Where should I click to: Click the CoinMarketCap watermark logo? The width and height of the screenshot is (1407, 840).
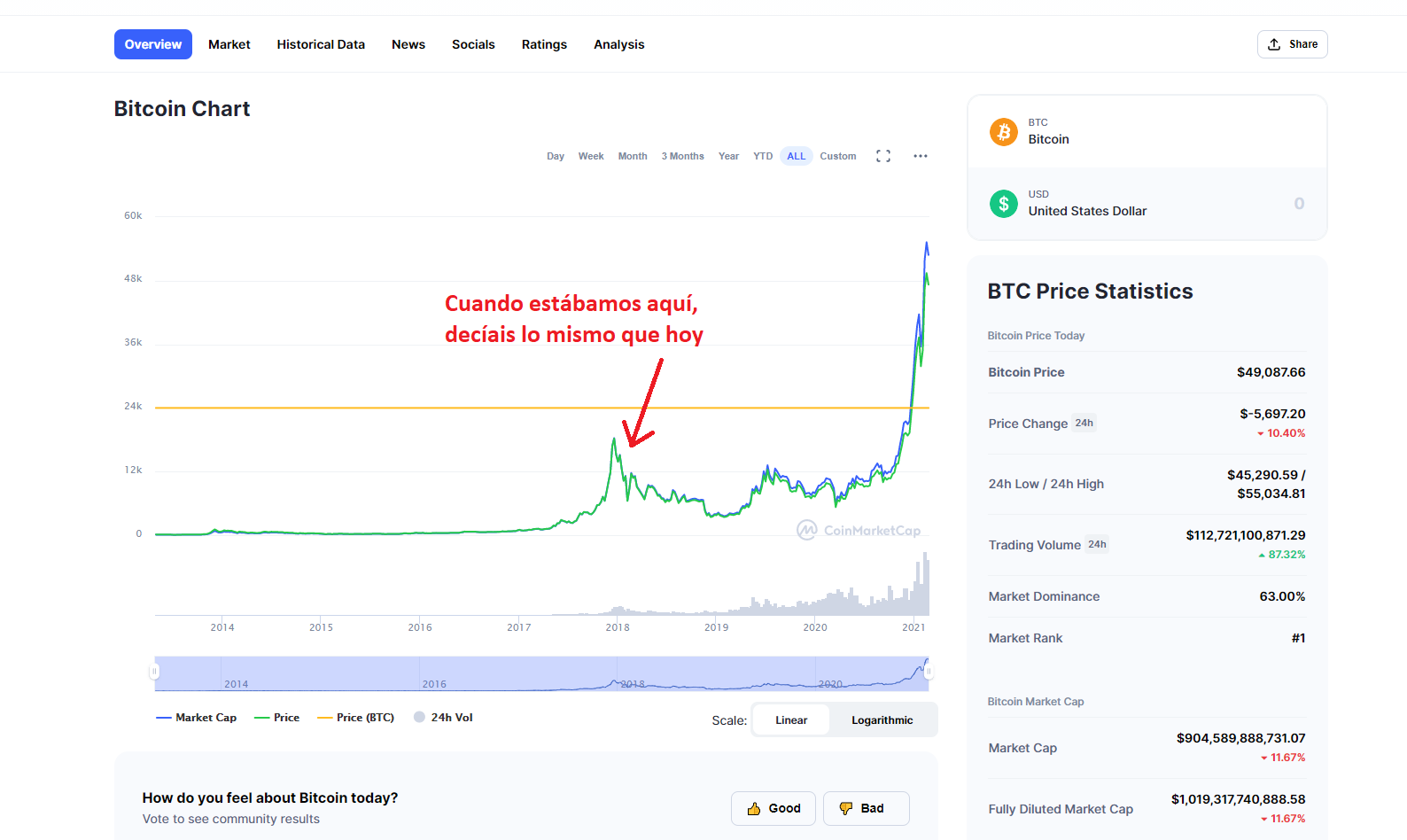coord(806,530)
